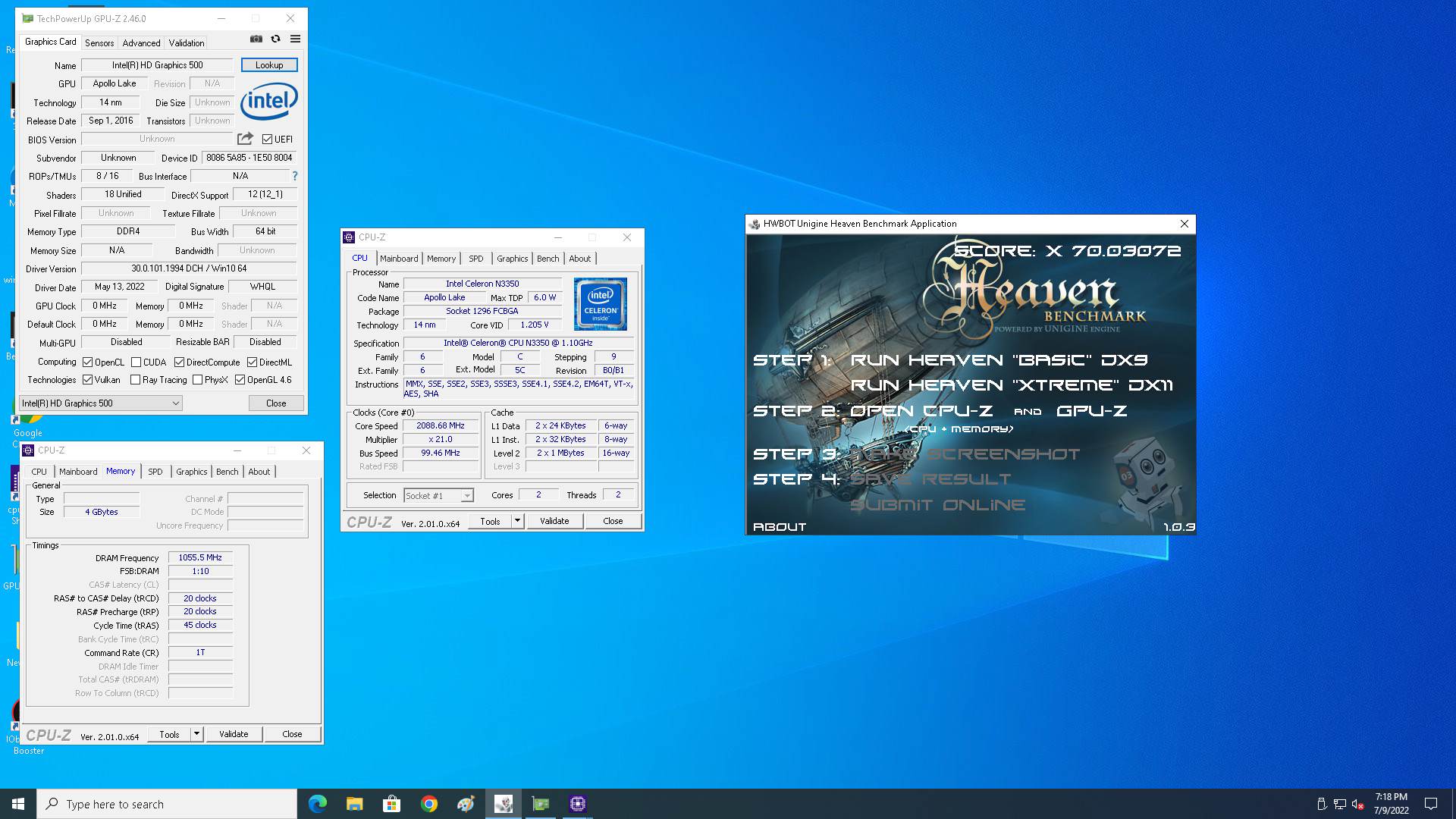This screenshot has width=1456, height=819.
Task: Toggle the DirectCompute checkbox
Action: 180,362
